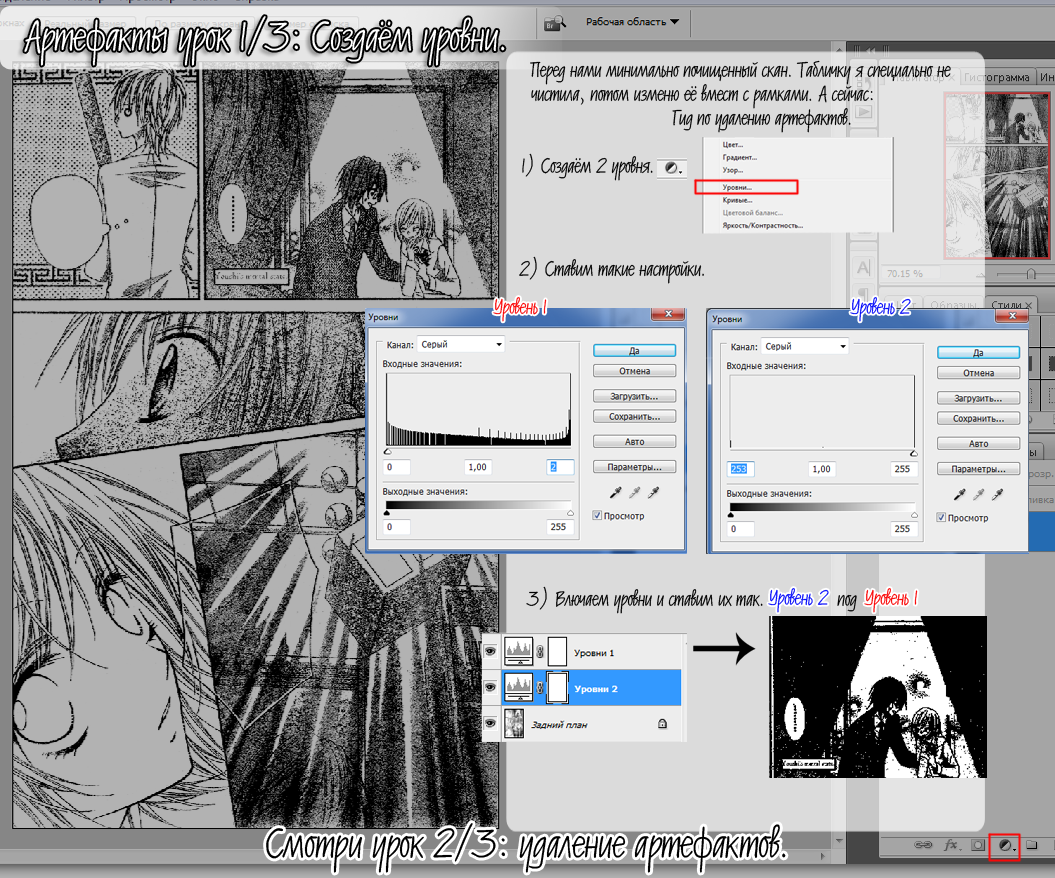Choose Градиент... from the adjustment menu

tap(739, 157)
